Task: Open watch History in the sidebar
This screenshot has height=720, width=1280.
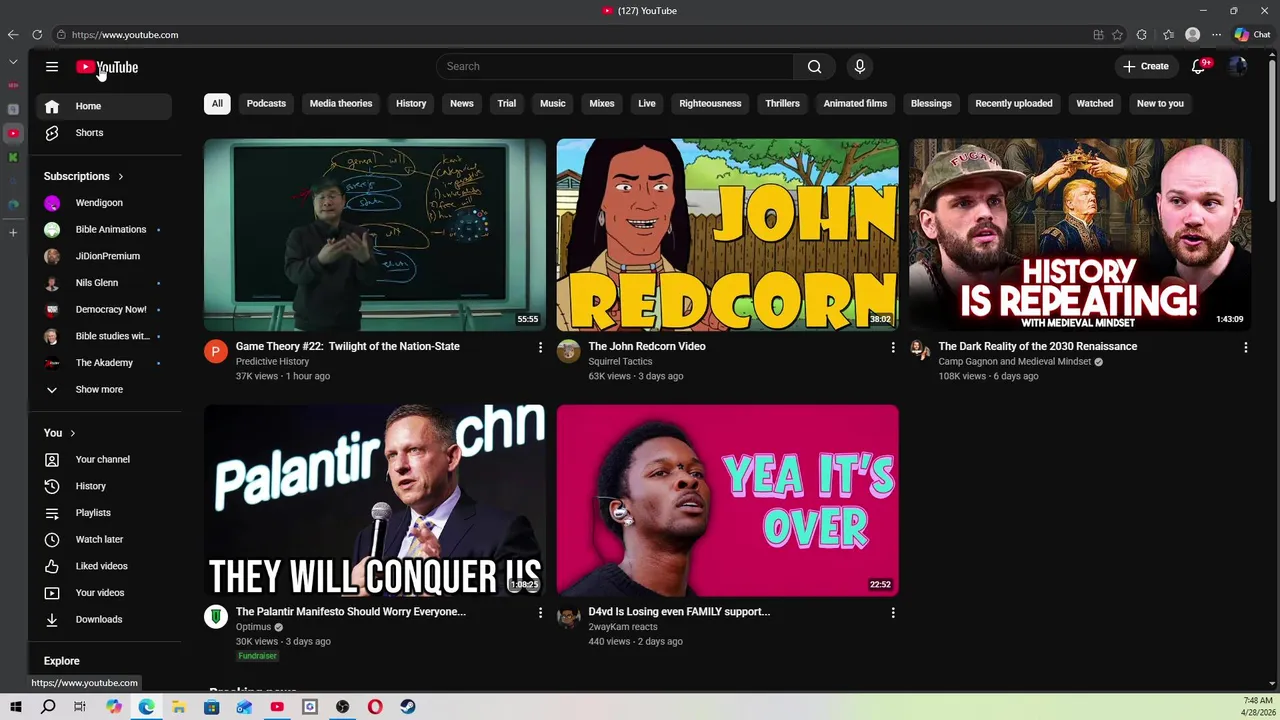Action: 104,486
